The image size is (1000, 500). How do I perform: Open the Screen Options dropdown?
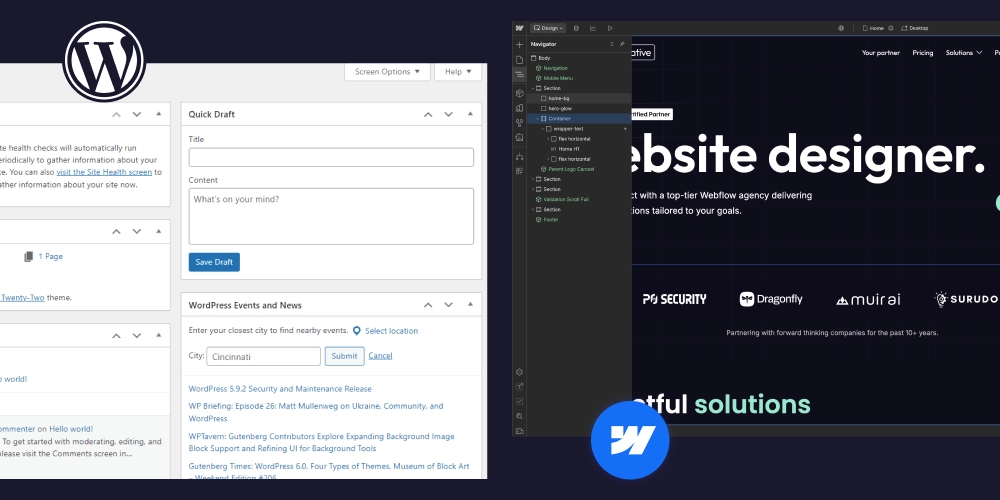(388, 71)
